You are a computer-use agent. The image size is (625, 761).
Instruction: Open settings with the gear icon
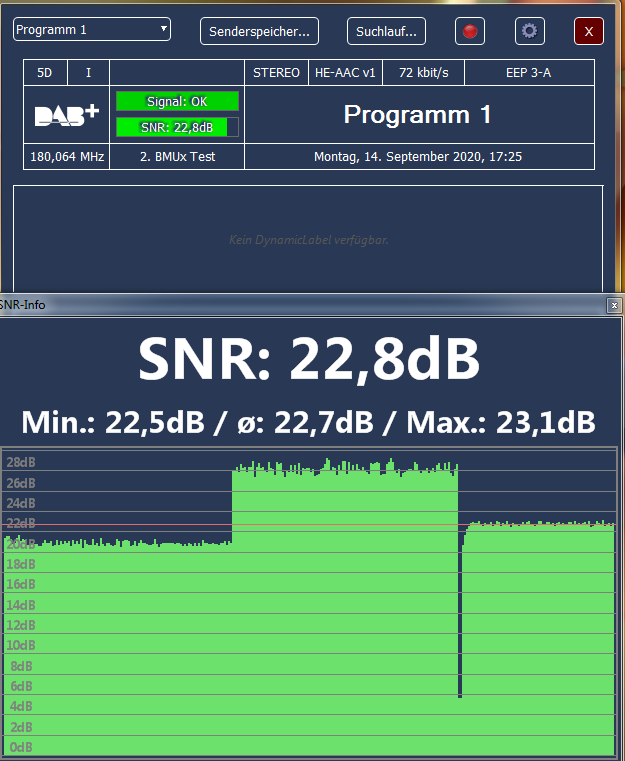[530, 31]
